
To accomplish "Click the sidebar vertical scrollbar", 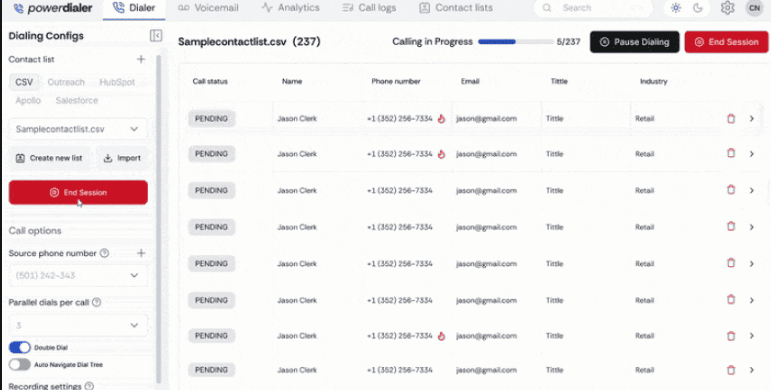I will click(158, 219).
